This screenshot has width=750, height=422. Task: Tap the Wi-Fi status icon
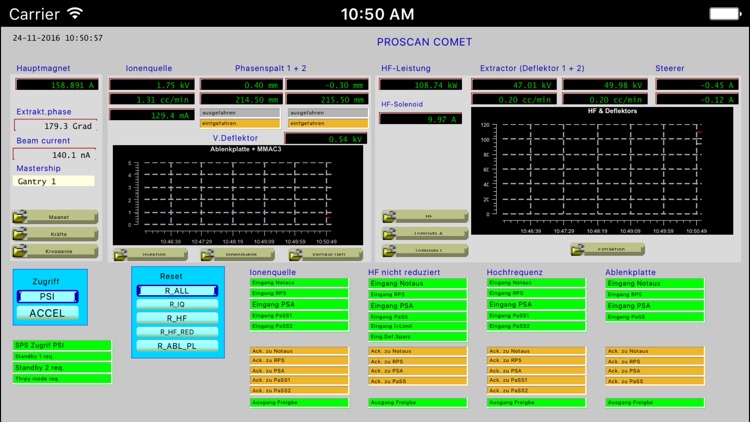pos(75,13)
